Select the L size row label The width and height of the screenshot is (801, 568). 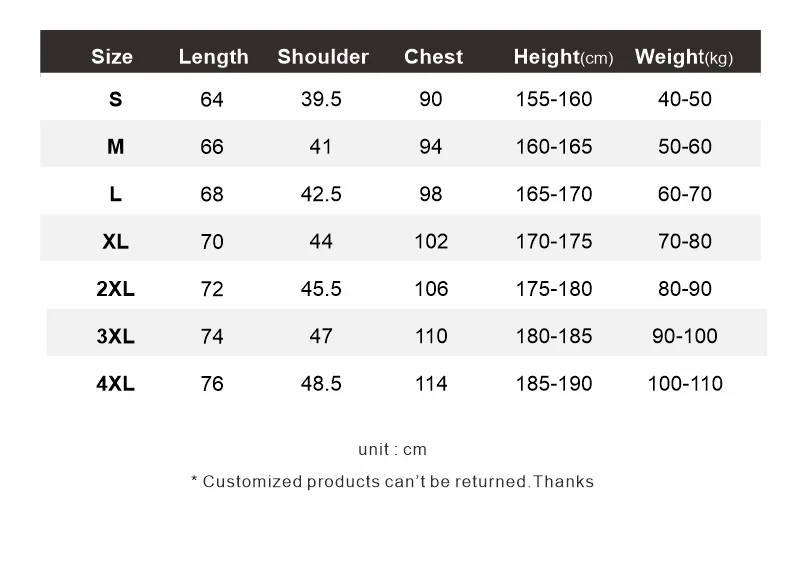pos(116,194)
